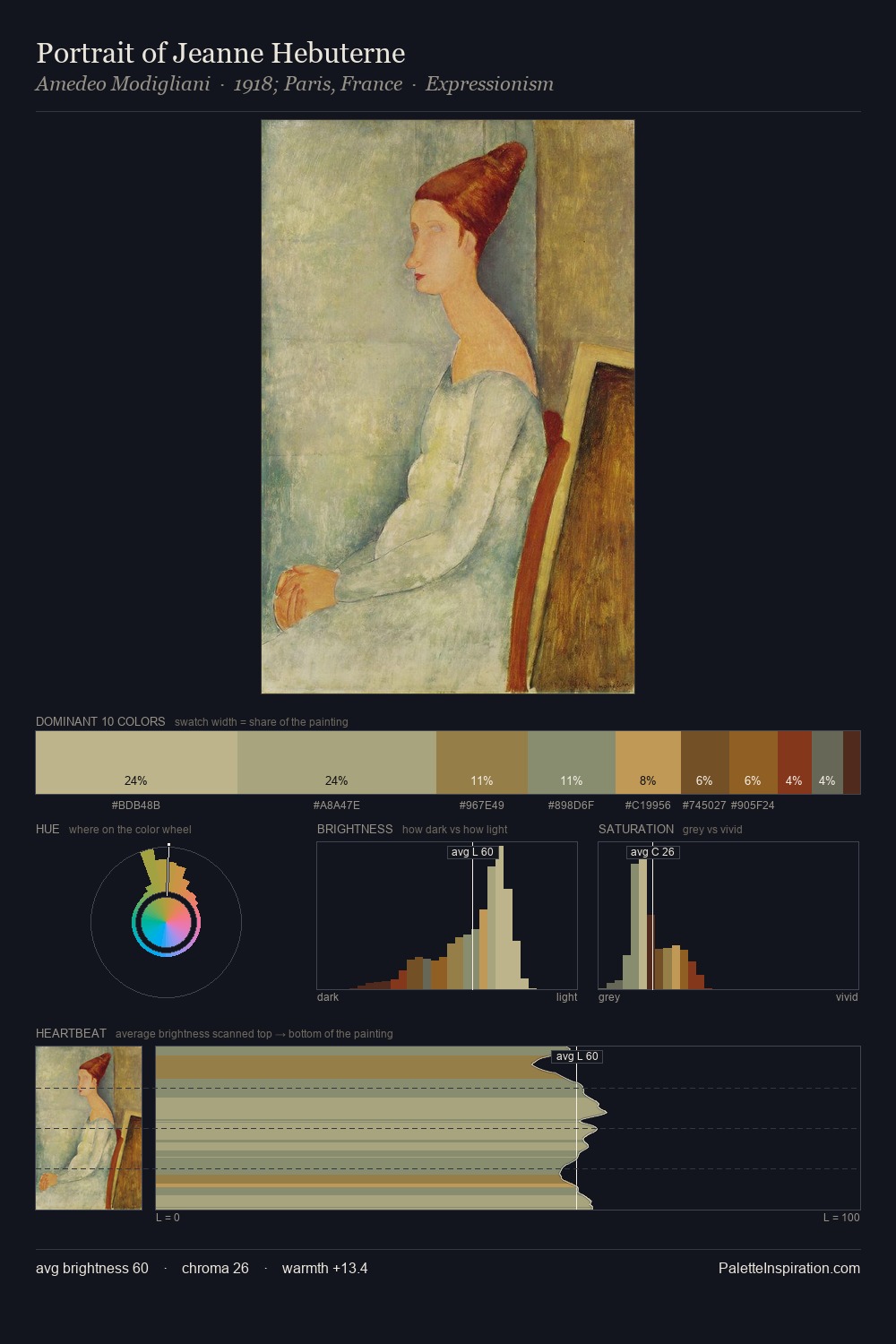Click the 'avg C 26' label
Screen dimensions: 896x1344
point(652,852)
